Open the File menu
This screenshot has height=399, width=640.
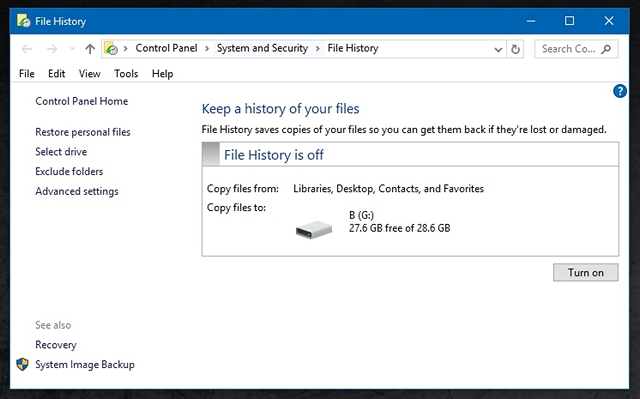tap(27, 73)
